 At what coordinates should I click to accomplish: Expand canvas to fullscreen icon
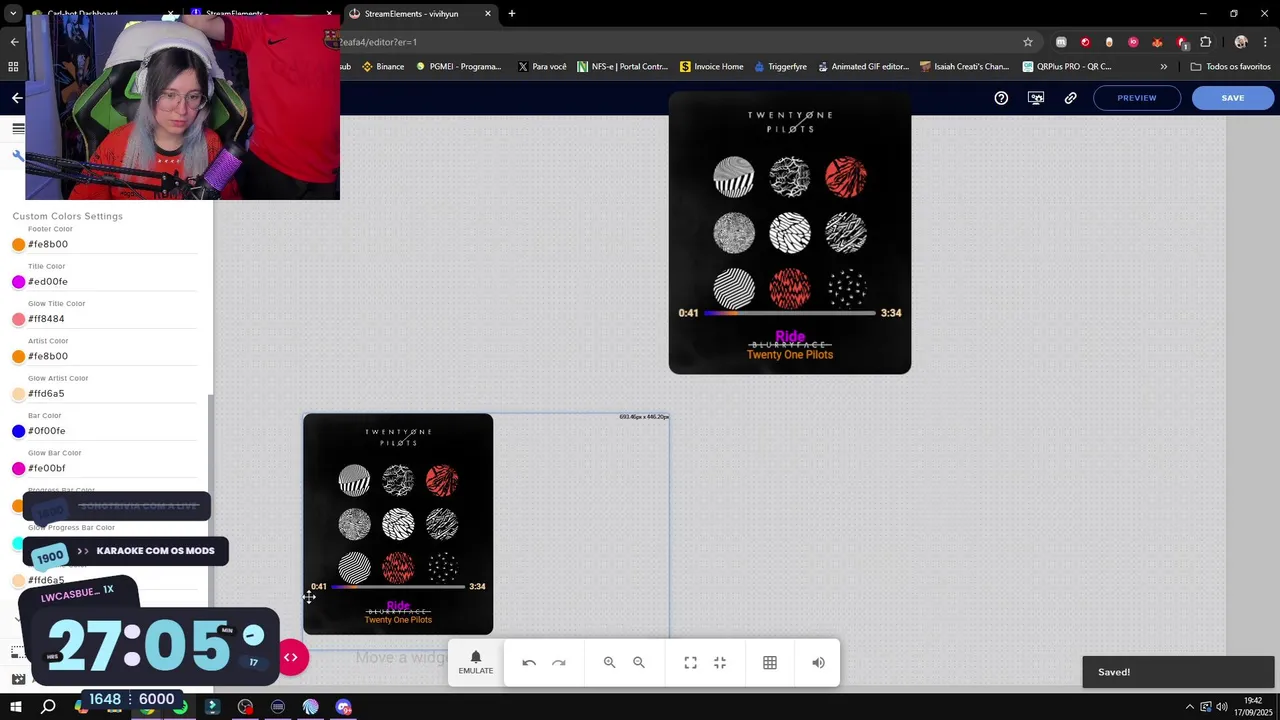click(x=690, y=662)
